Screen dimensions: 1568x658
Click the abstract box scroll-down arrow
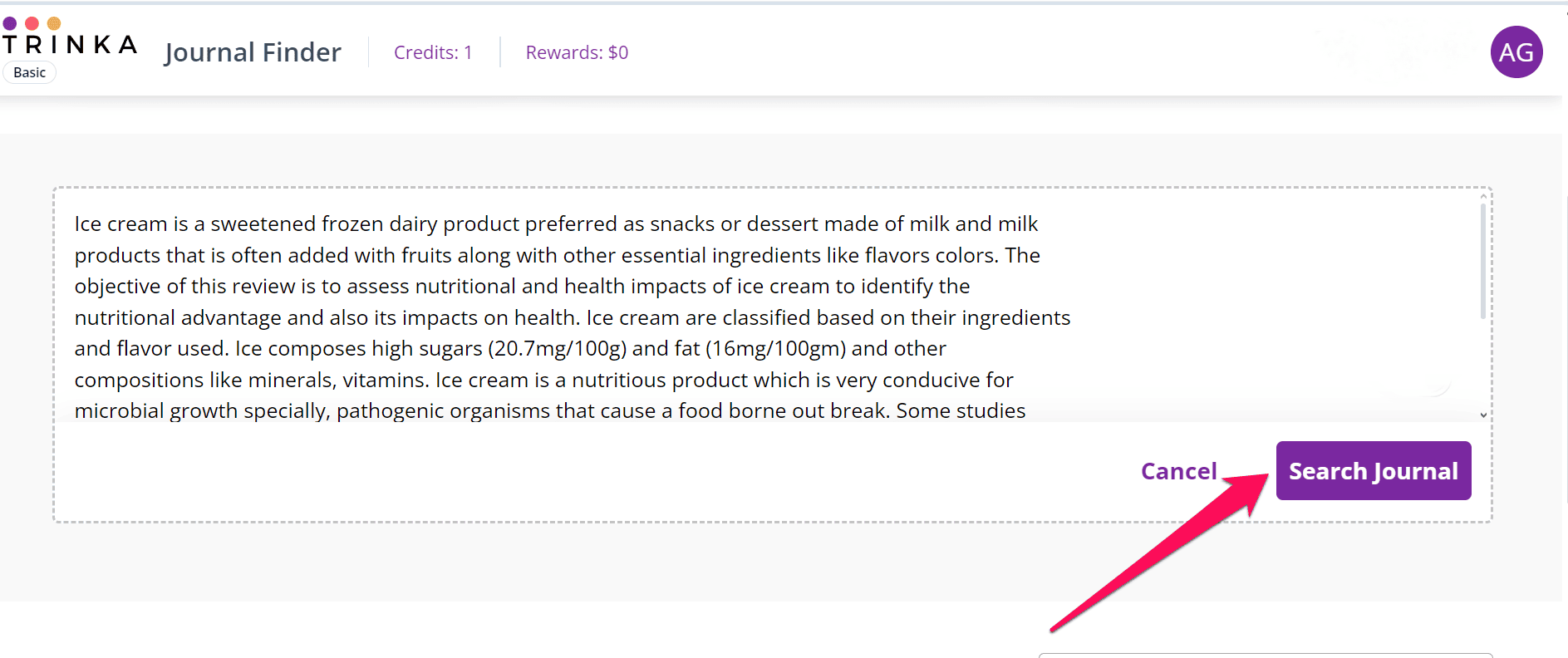tap(1483, 415)
